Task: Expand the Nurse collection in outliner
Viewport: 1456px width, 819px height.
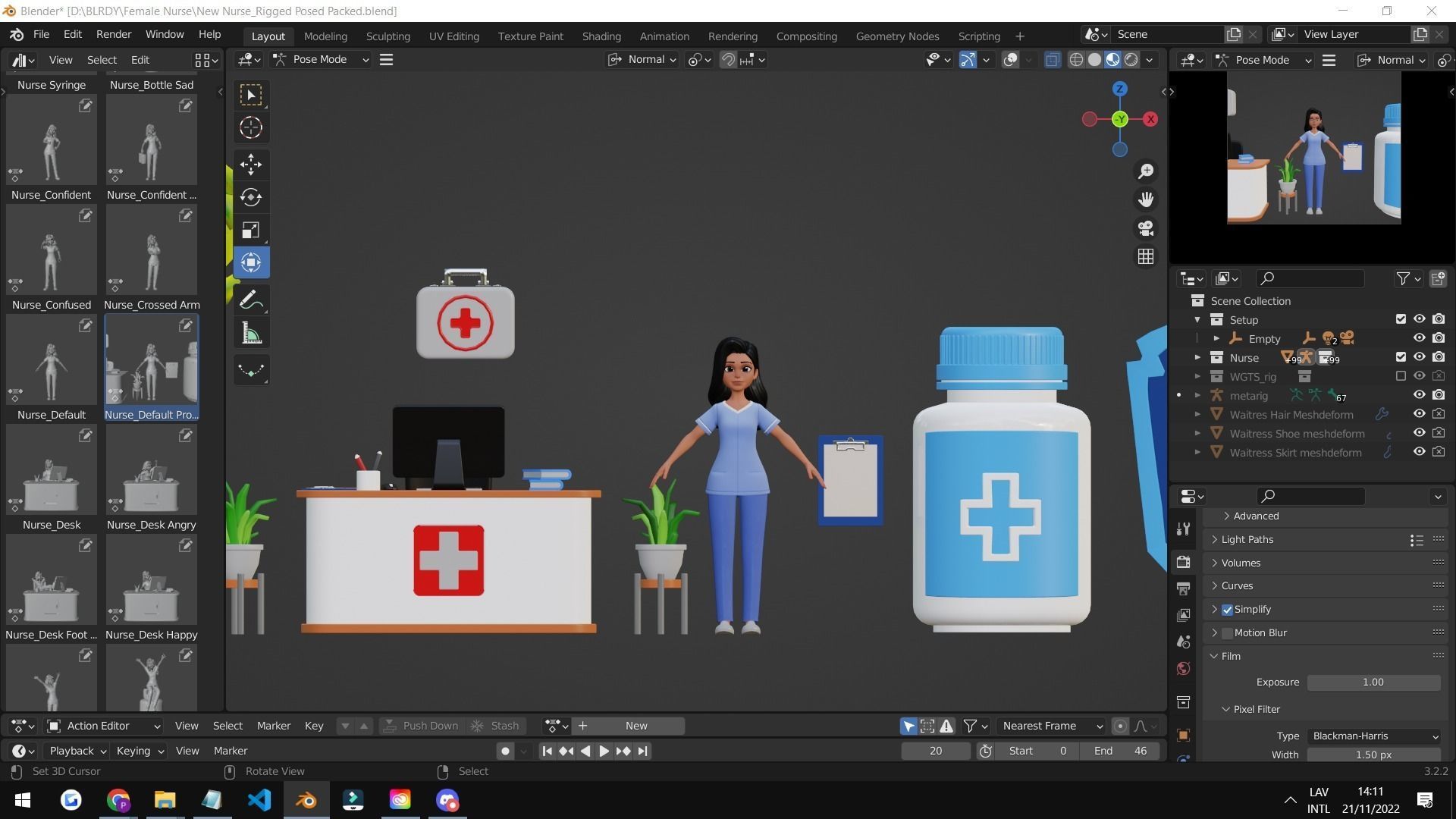Action: (1197, 357)
